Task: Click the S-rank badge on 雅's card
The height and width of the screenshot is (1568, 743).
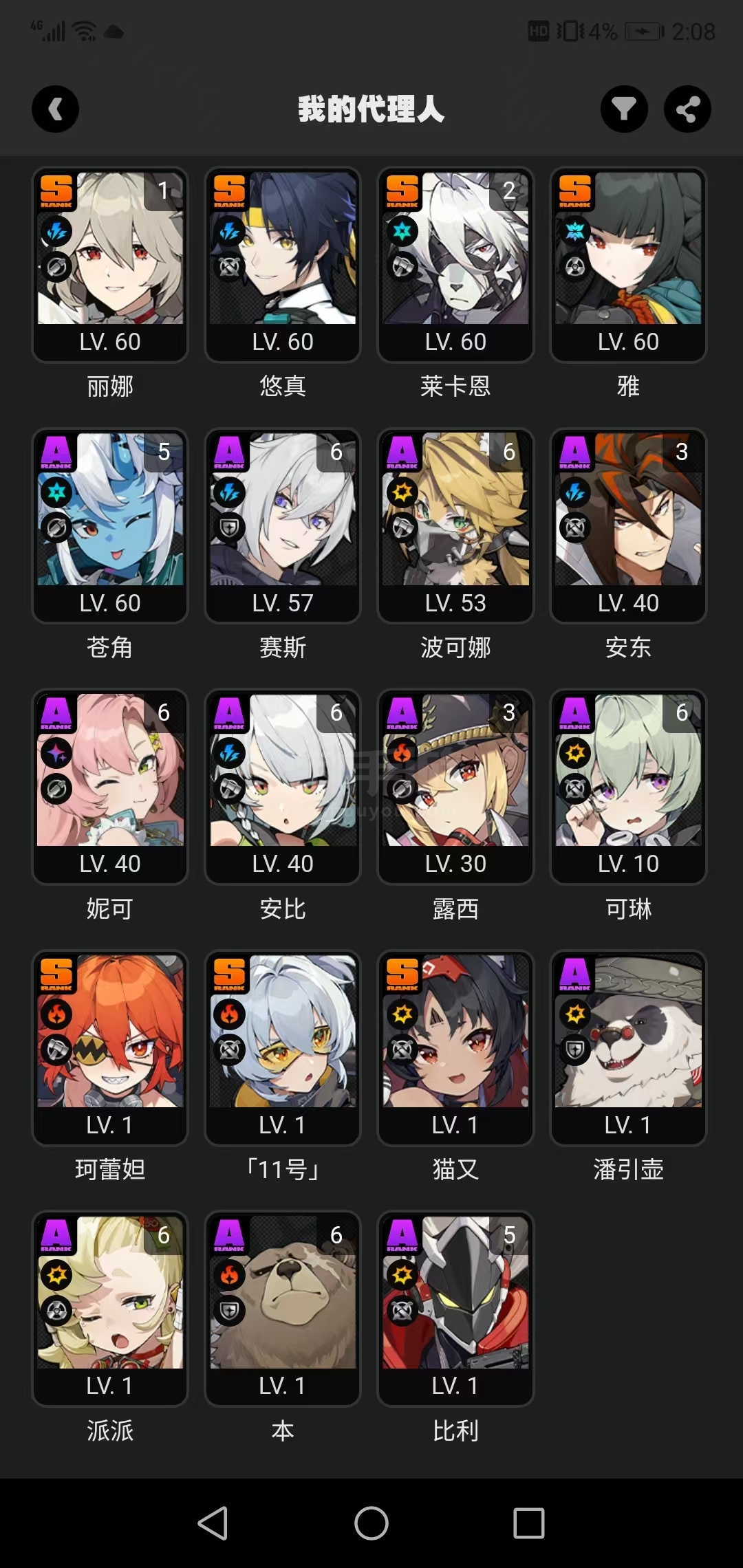Action: coord(574,190)
